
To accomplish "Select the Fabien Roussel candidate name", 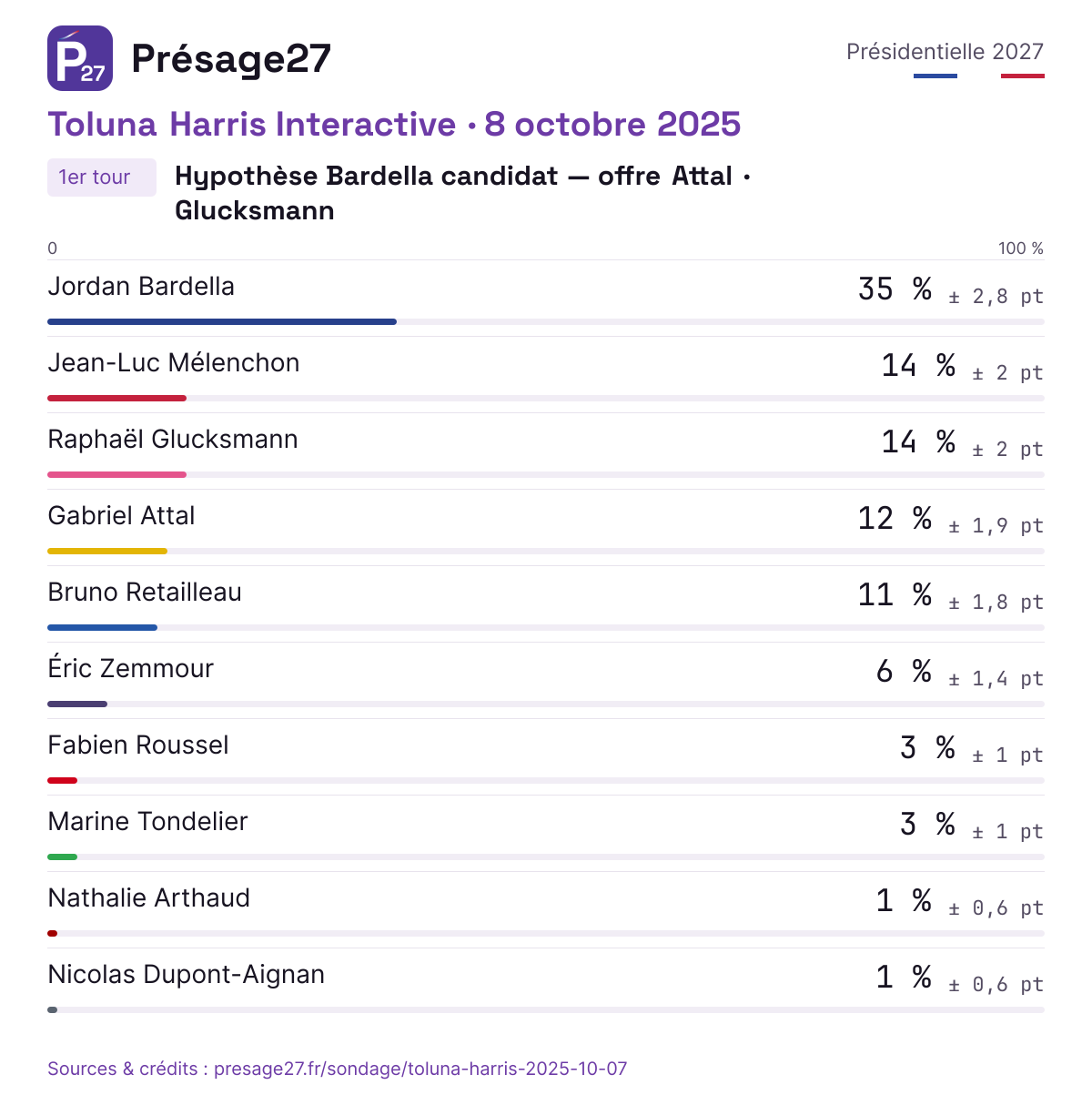I will pyautogui.click(x=138, y=745).
